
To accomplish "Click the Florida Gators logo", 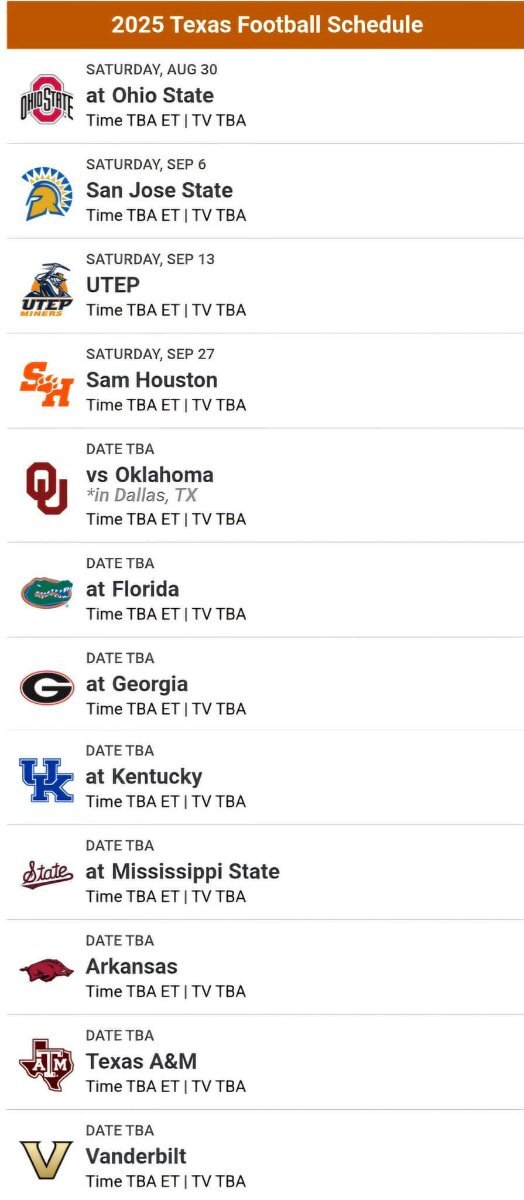I will pyautogui.click(x=47, y=593).
